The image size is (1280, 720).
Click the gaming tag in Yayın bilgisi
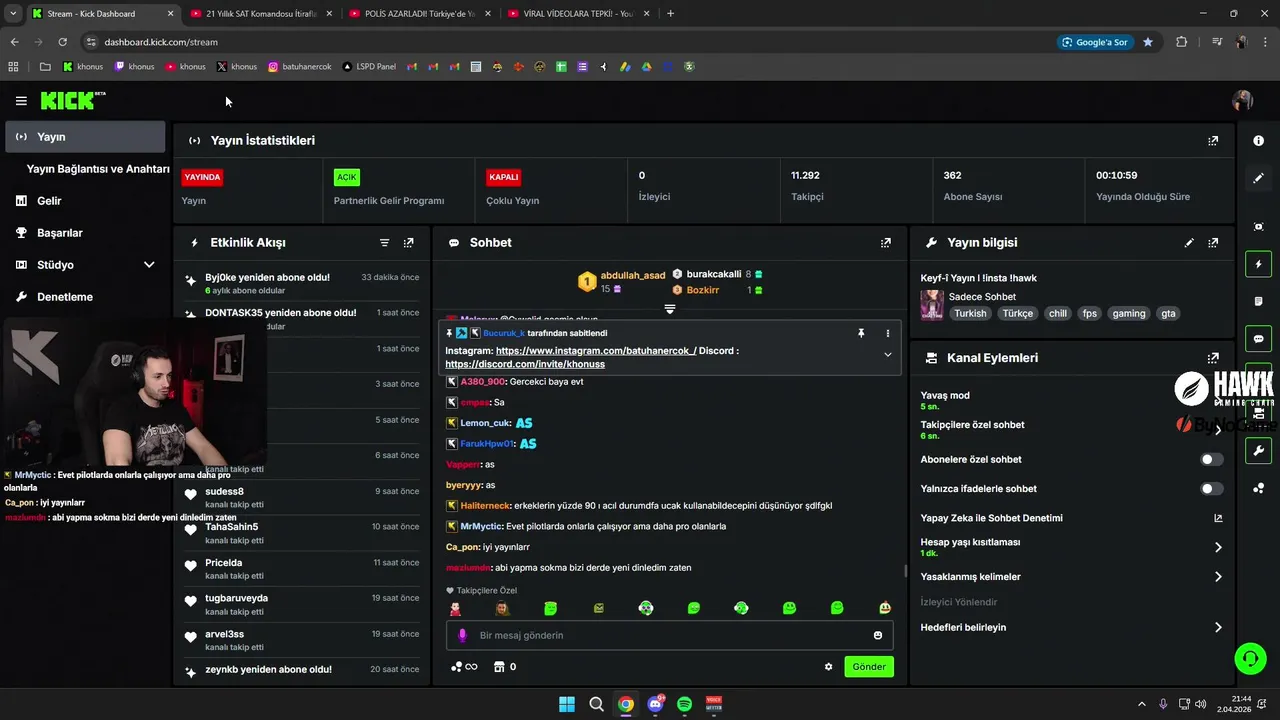[x=1129, y=313]
